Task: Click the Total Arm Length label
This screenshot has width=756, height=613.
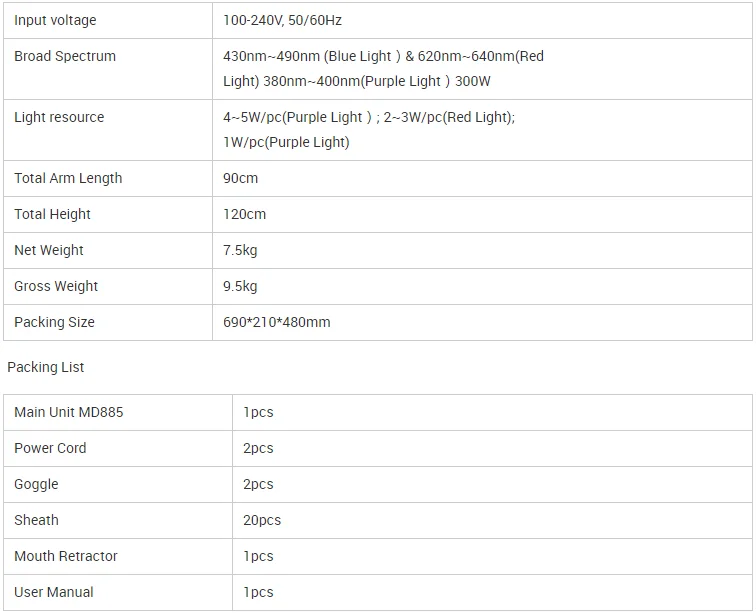Action: coord(68,178)
